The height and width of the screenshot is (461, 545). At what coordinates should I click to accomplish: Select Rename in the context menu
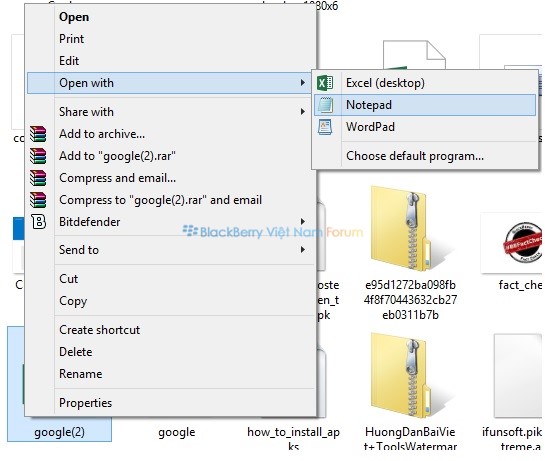[81, 374]
